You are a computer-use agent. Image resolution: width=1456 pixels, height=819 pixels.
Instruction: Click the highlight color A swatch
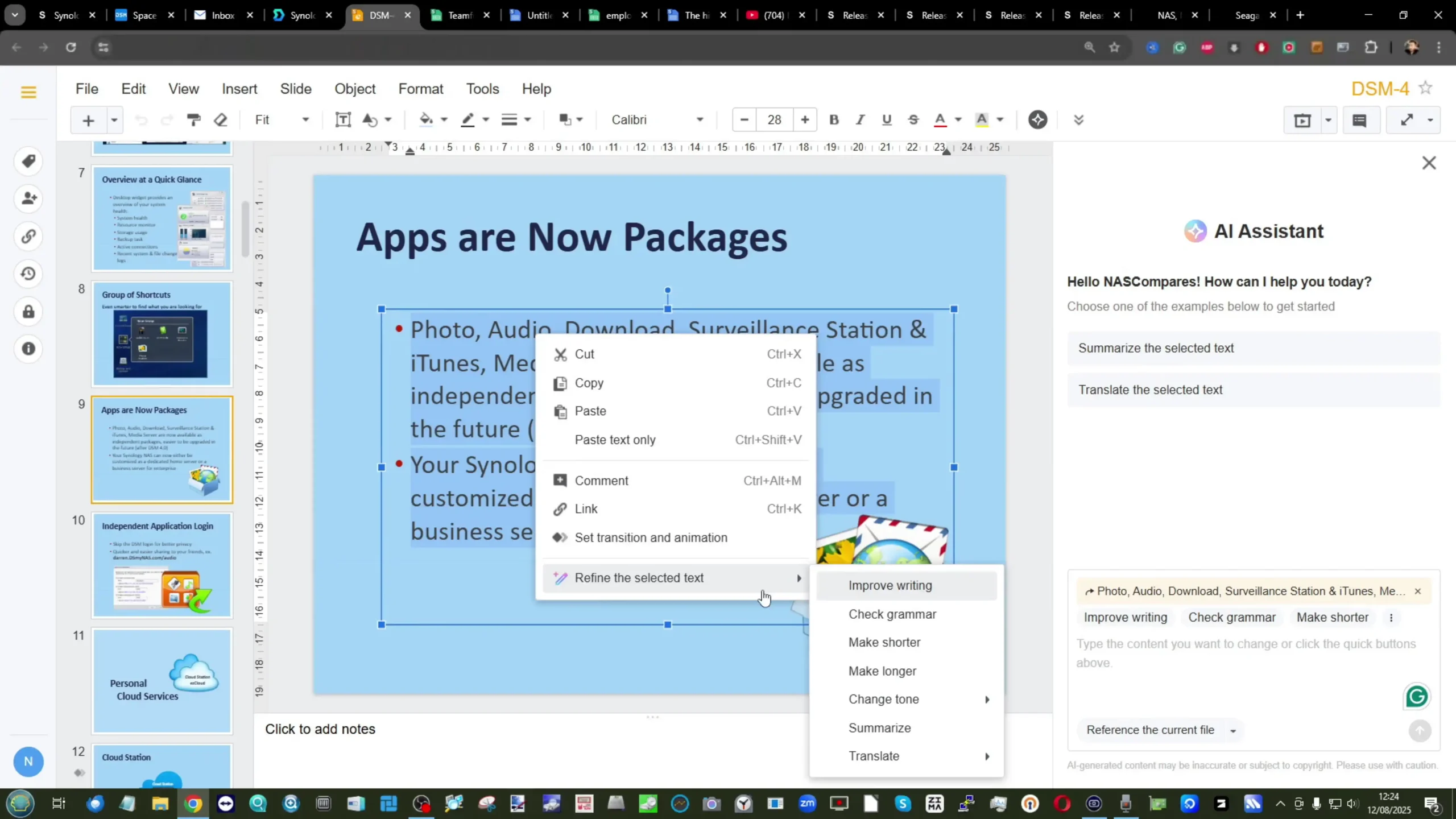[982, 120]
